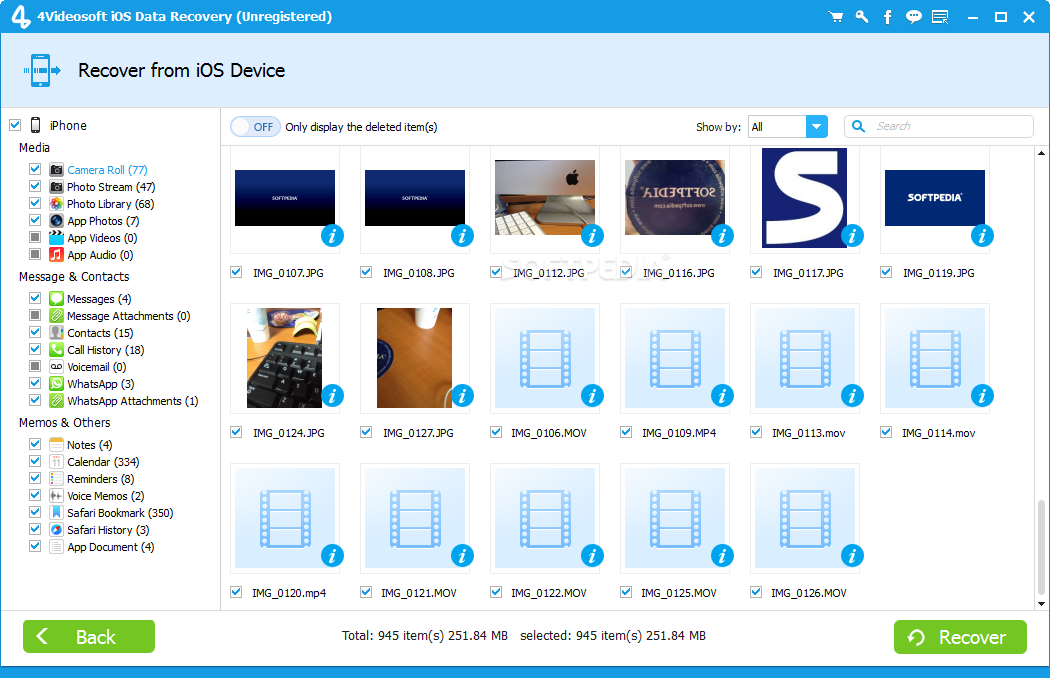Click the Back button
This screenshot has width=1050, height=678.
(x=89, y=636)
